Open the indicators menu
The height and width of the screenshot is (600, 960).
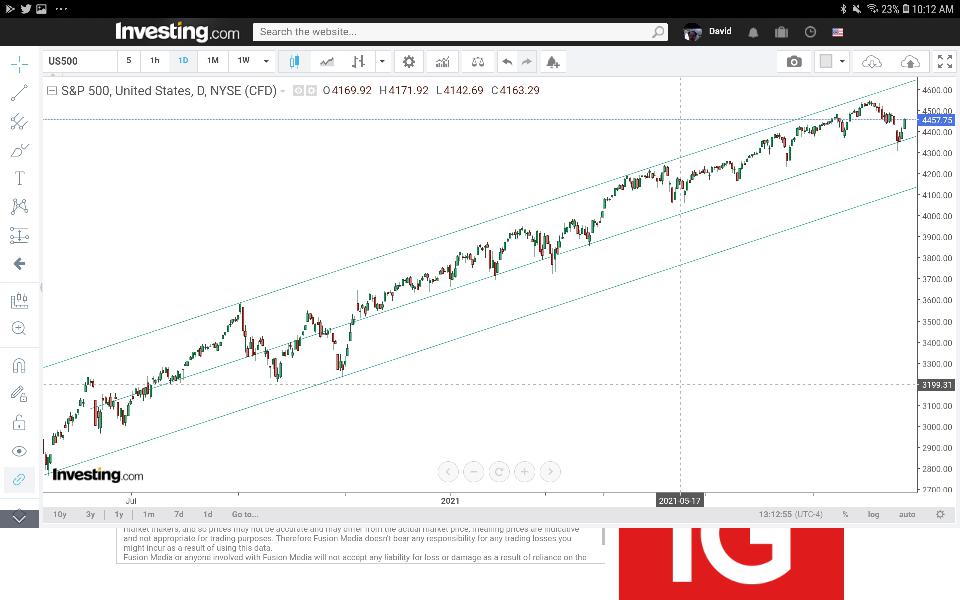[442, 61]
